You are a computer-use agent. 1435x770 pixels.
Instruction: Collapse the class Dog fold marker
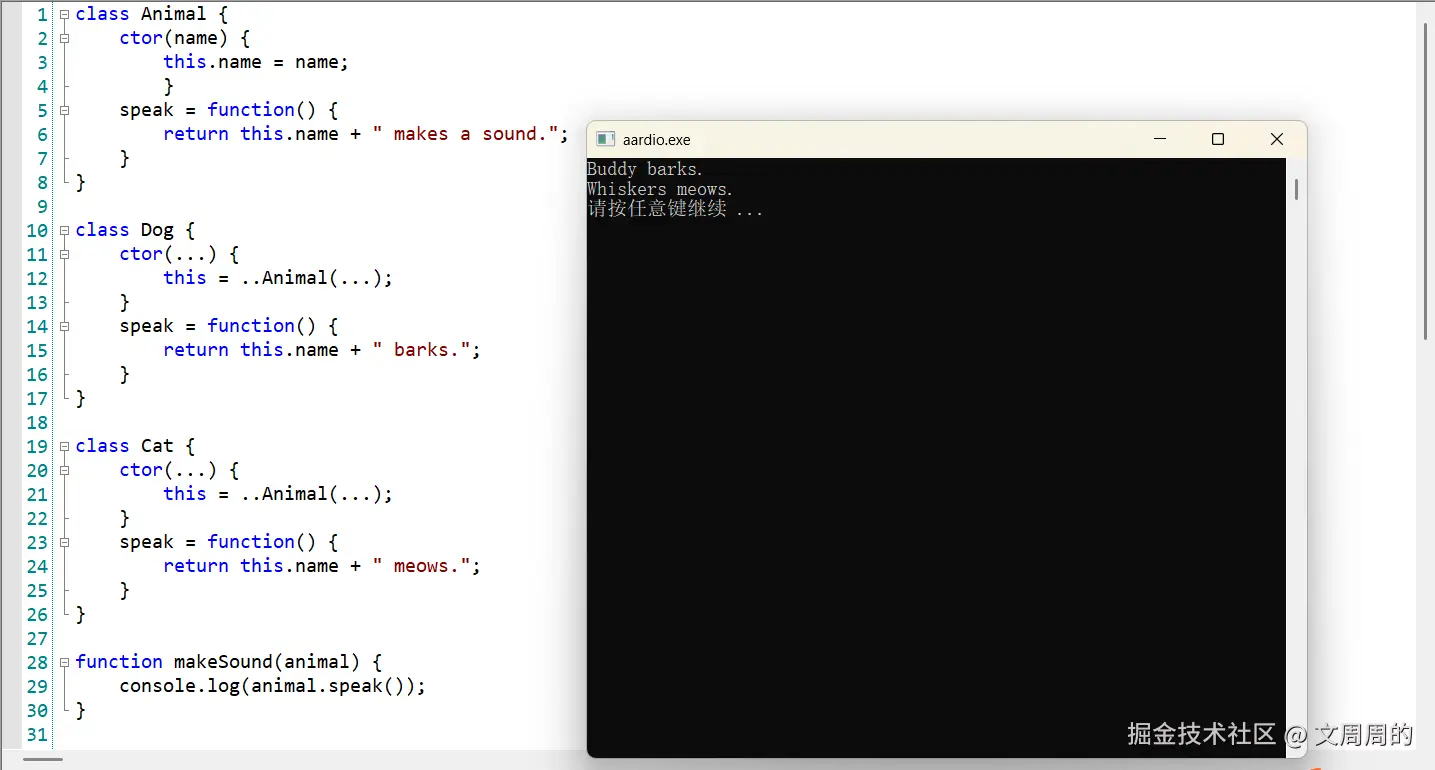pos(65,231)
